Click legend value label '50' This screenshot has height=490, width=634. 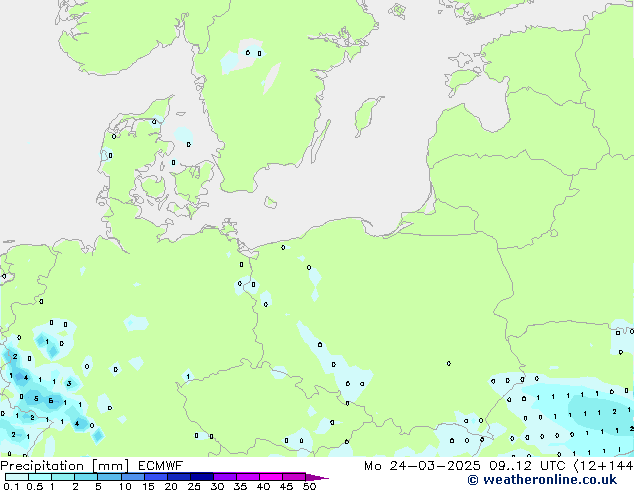tap(309, 486)
